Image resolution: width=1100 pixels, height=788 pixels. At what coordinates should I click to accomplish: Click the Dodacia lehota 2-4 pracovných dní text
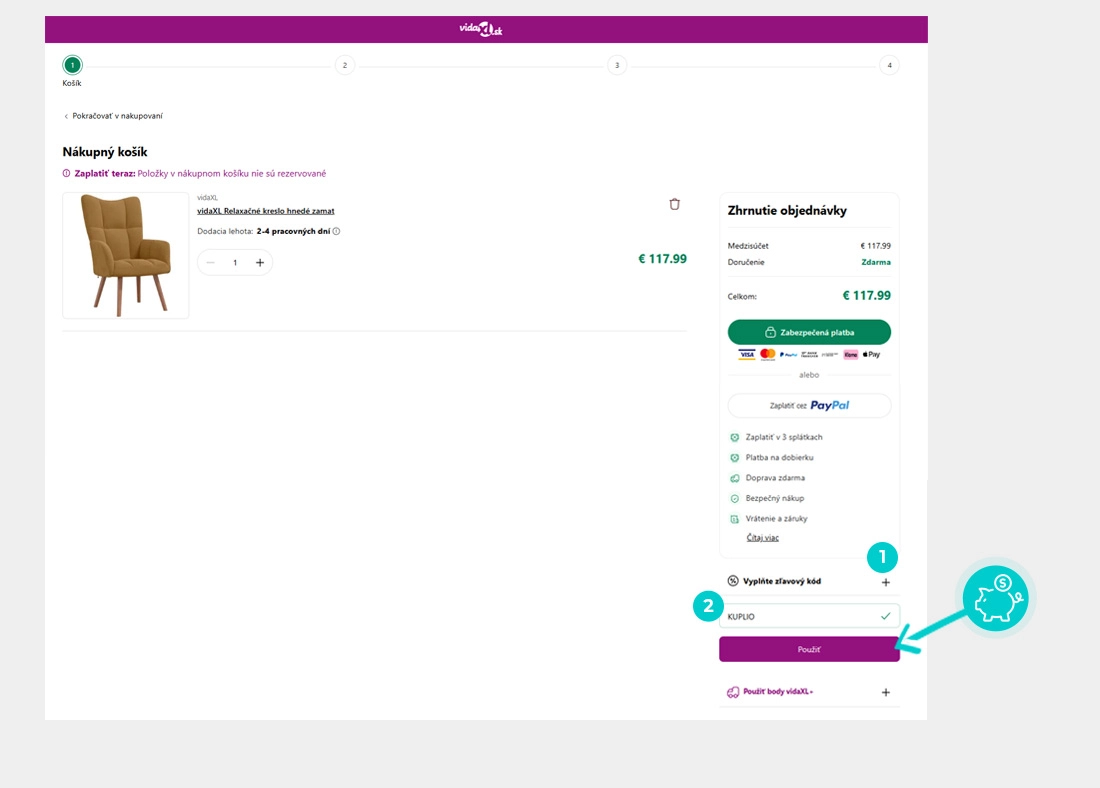[264, 231]
